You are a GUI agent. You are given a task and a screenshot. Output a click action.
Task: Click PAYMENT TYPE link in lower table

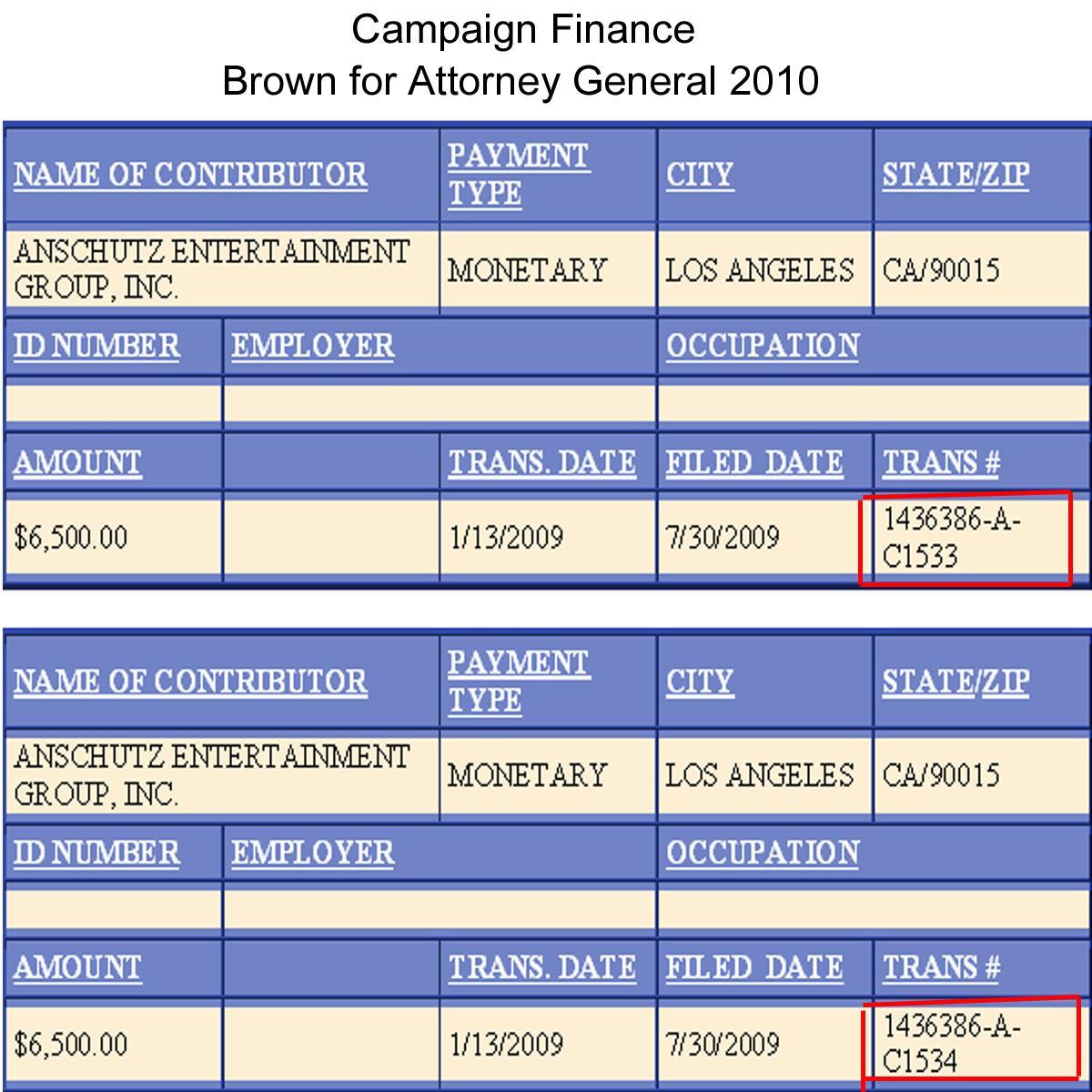point(517,682)
